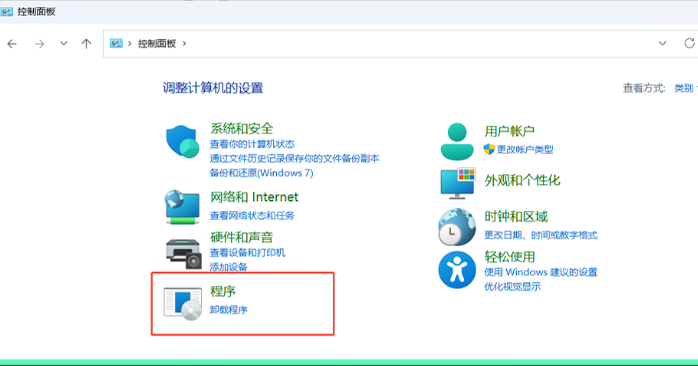This screenshot has height=366, width=698.
Task: Expand chevron after 控制面板 in breadcrumb
Action: (184, 44)
